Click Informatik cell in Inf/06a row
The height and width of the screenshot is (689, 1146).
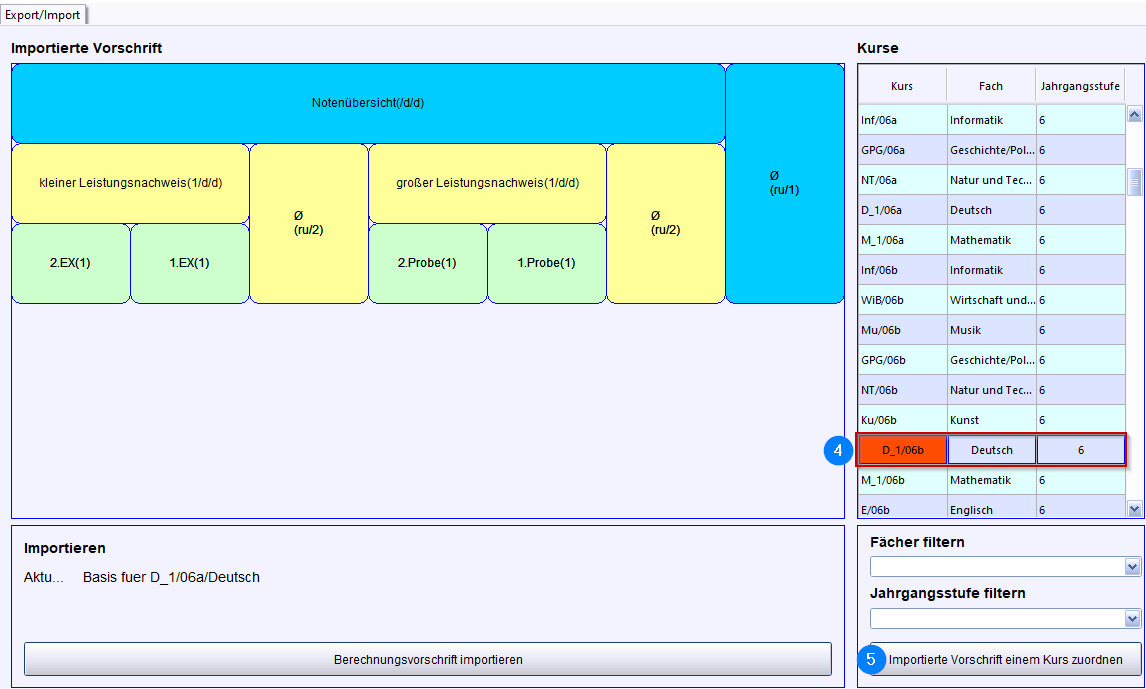[992, 120]
